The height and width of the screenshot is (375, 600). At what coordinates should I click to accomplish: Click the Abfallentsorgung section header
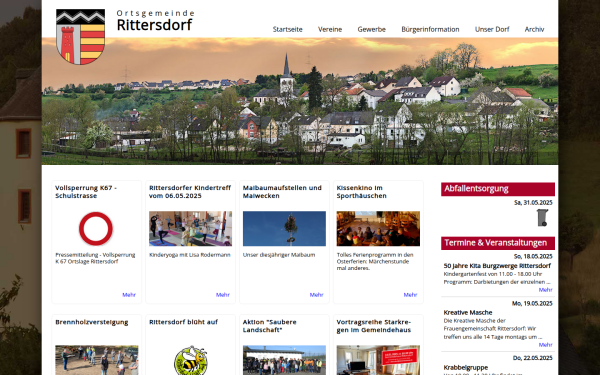click(498, 189)
